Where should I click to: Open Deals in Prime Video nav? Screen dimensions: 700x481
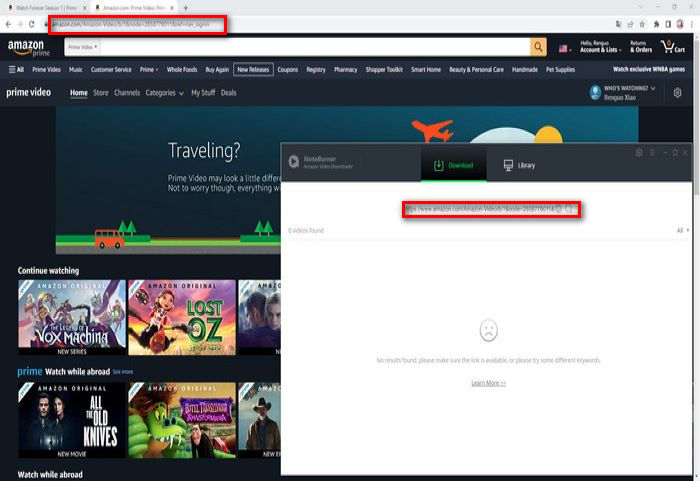pos(228,93)
